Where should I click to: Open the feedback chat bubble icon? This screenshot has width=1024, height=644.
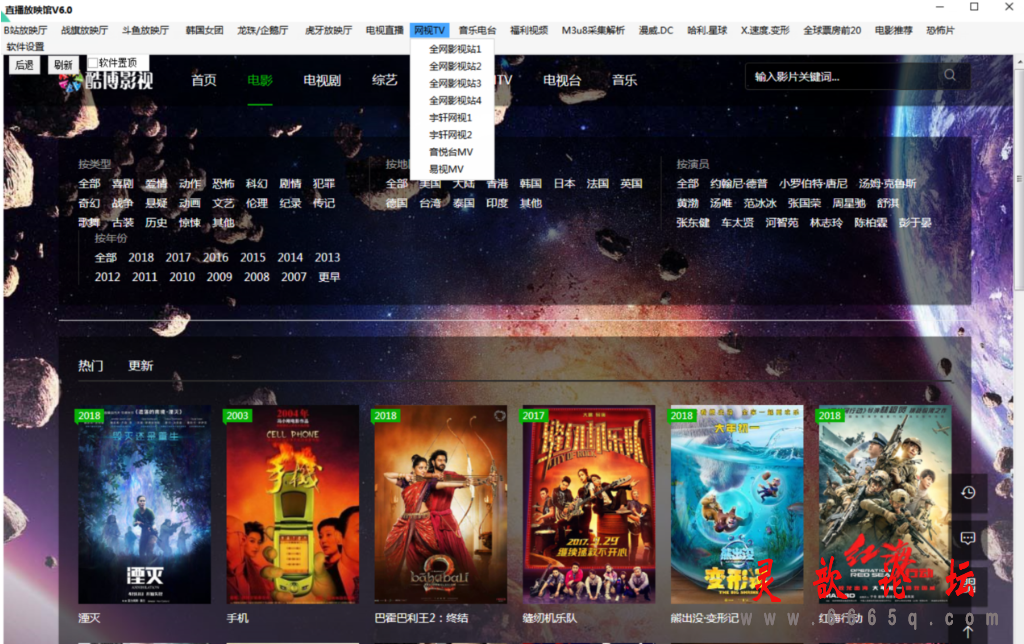[x=968, y=538]
